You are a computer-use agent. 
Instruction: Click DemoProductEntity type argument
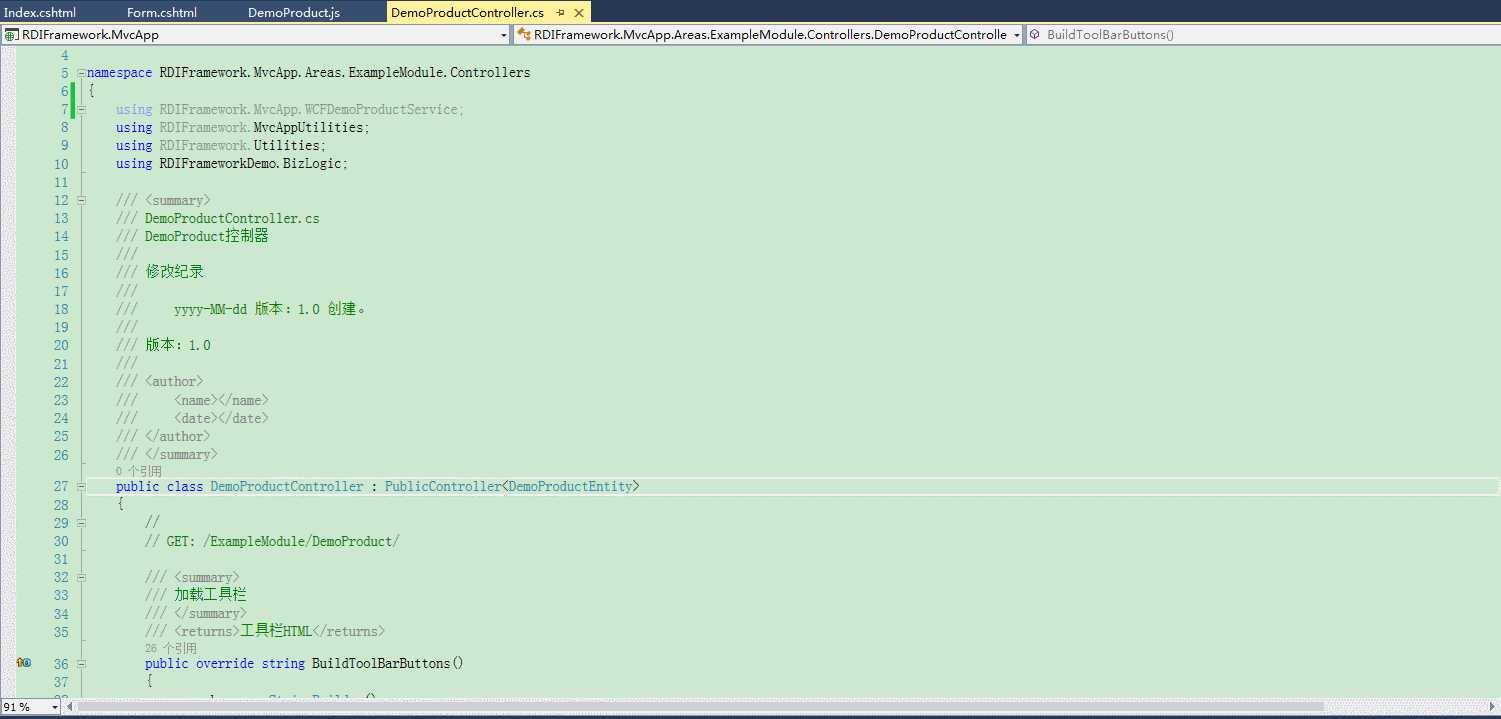570,487
